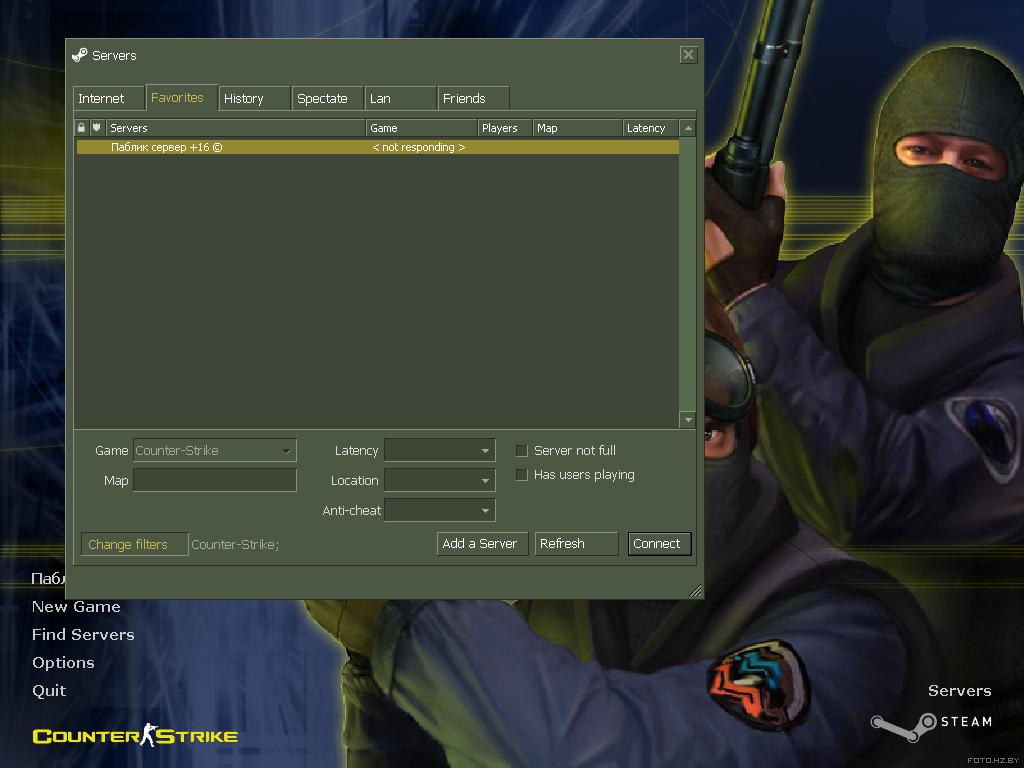Click the lock (password) column header icon
Viewport: 1024px width, 768px height.
81,128
